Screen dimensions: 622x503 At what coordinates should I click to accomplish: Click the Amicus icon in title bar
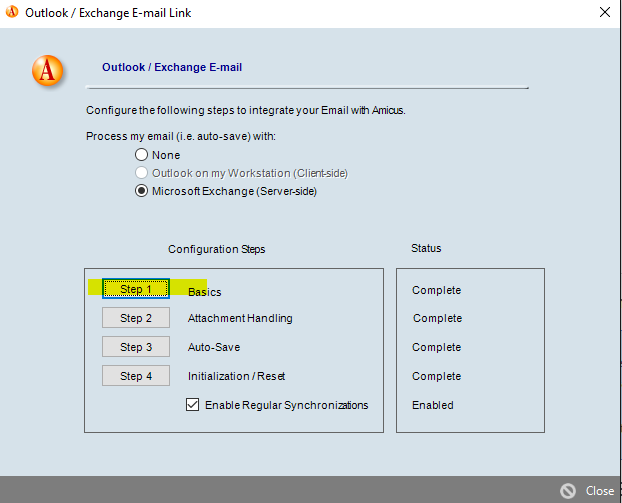(x=12, y=12)
